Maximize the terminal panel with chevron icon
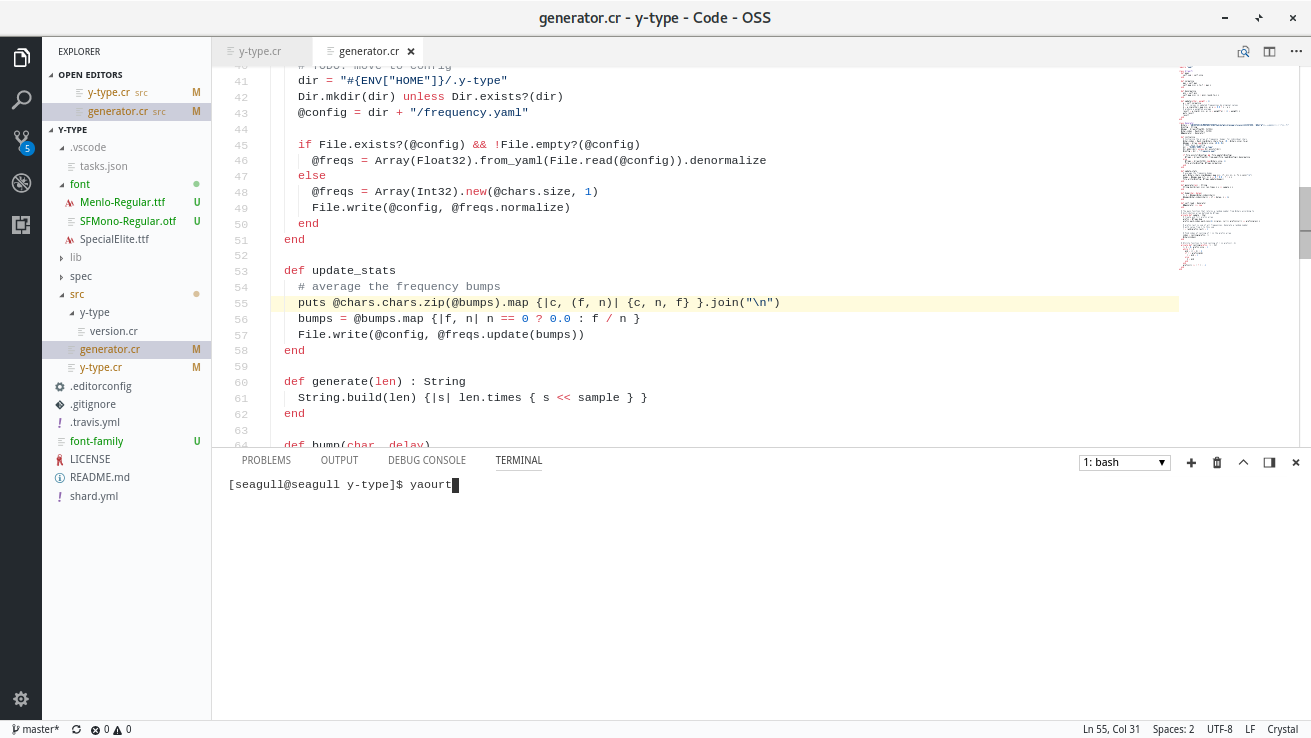Screen dimensions: 1311x738 tap(1243, 462)
